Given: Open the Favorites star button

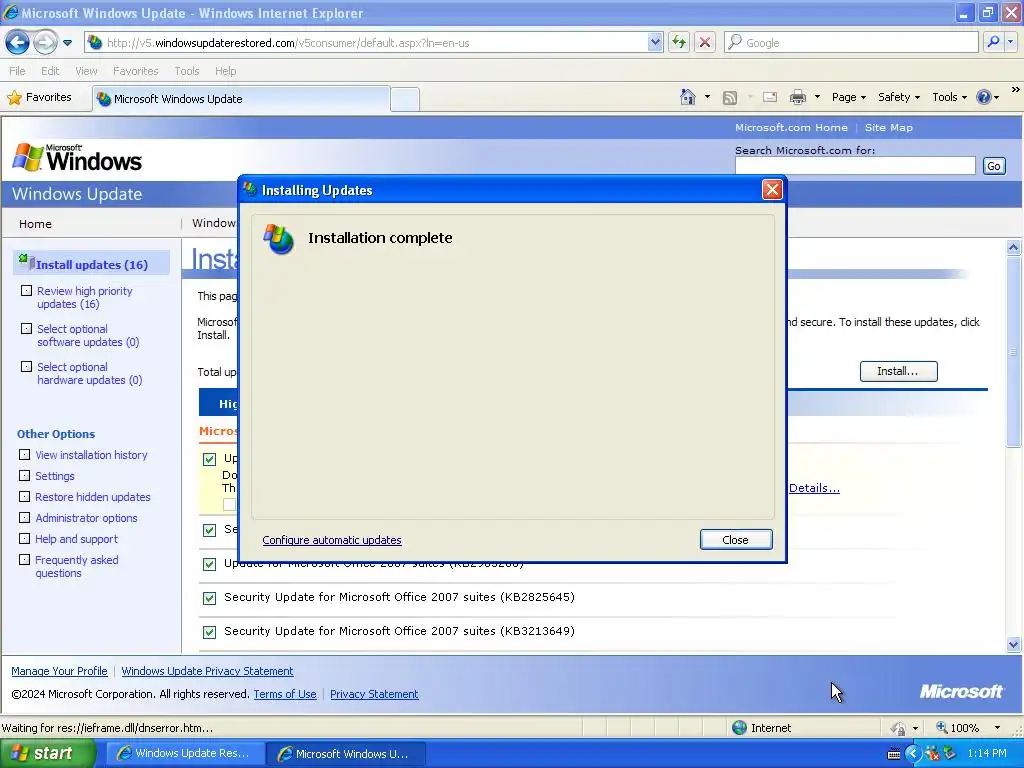Looking at the screenshot, I should pos(39,97).
